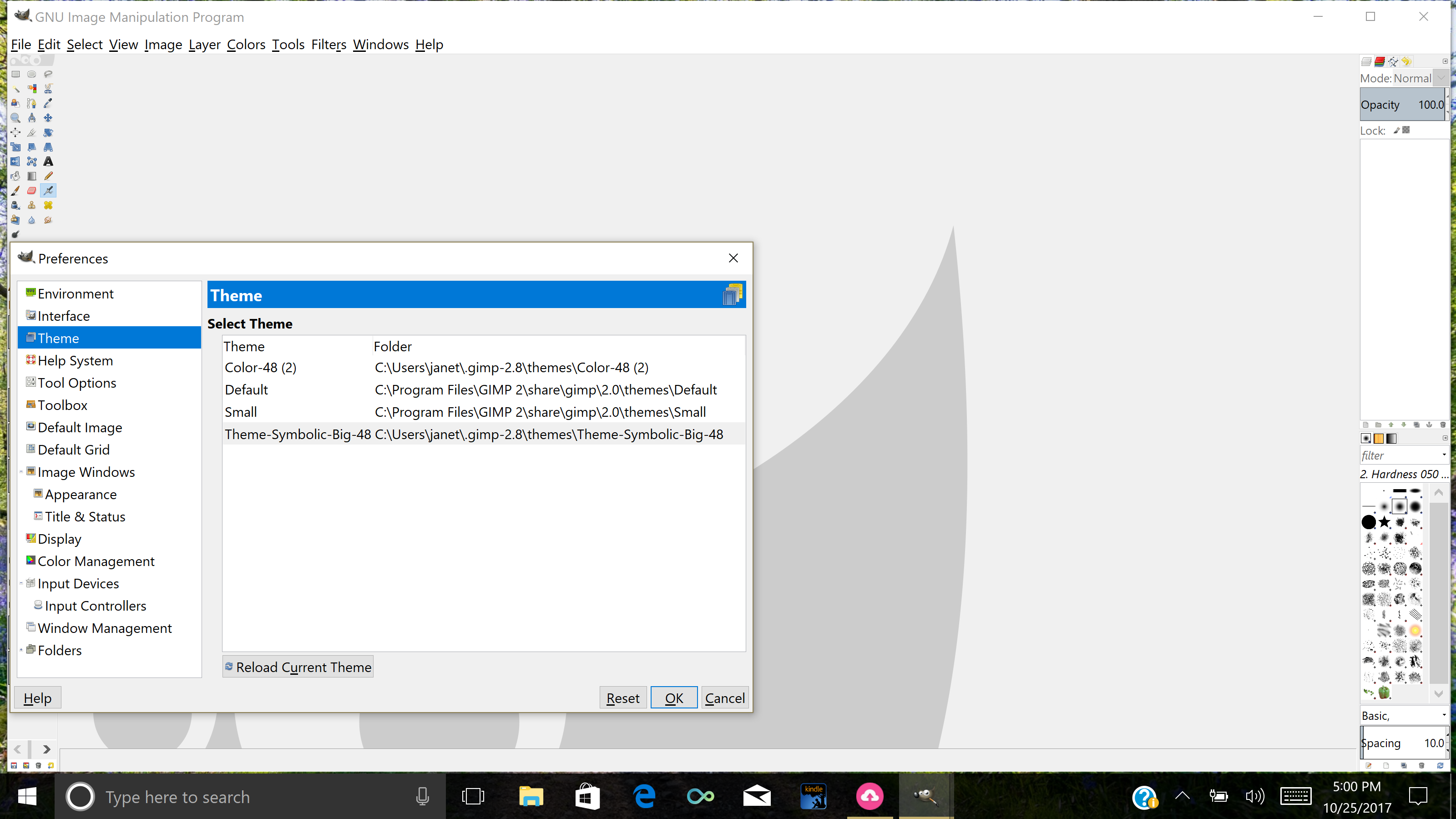Select the Paintbrush tool
Viewport: 1456px width, 819px height.
(x=15, y=191)
